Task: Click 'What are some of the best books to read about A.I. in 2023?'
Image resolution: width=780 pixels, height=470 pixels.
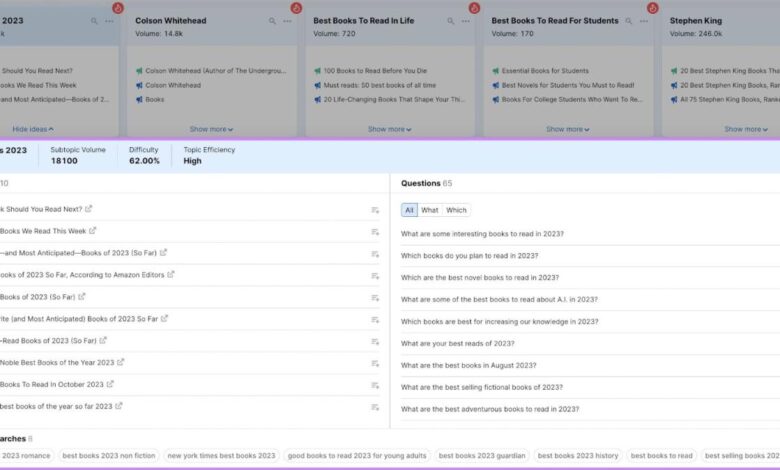Action: tap(499, 299)
